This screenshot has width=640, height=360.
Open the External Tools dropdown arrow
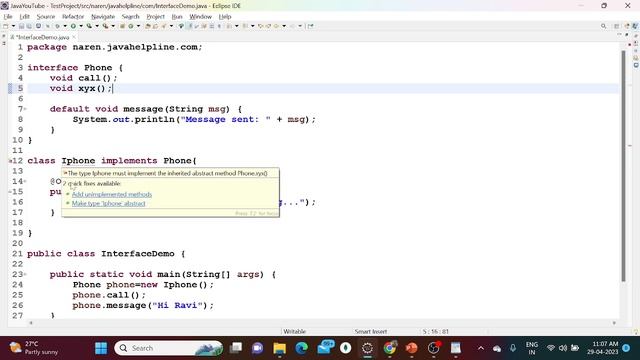pos(113,26)
